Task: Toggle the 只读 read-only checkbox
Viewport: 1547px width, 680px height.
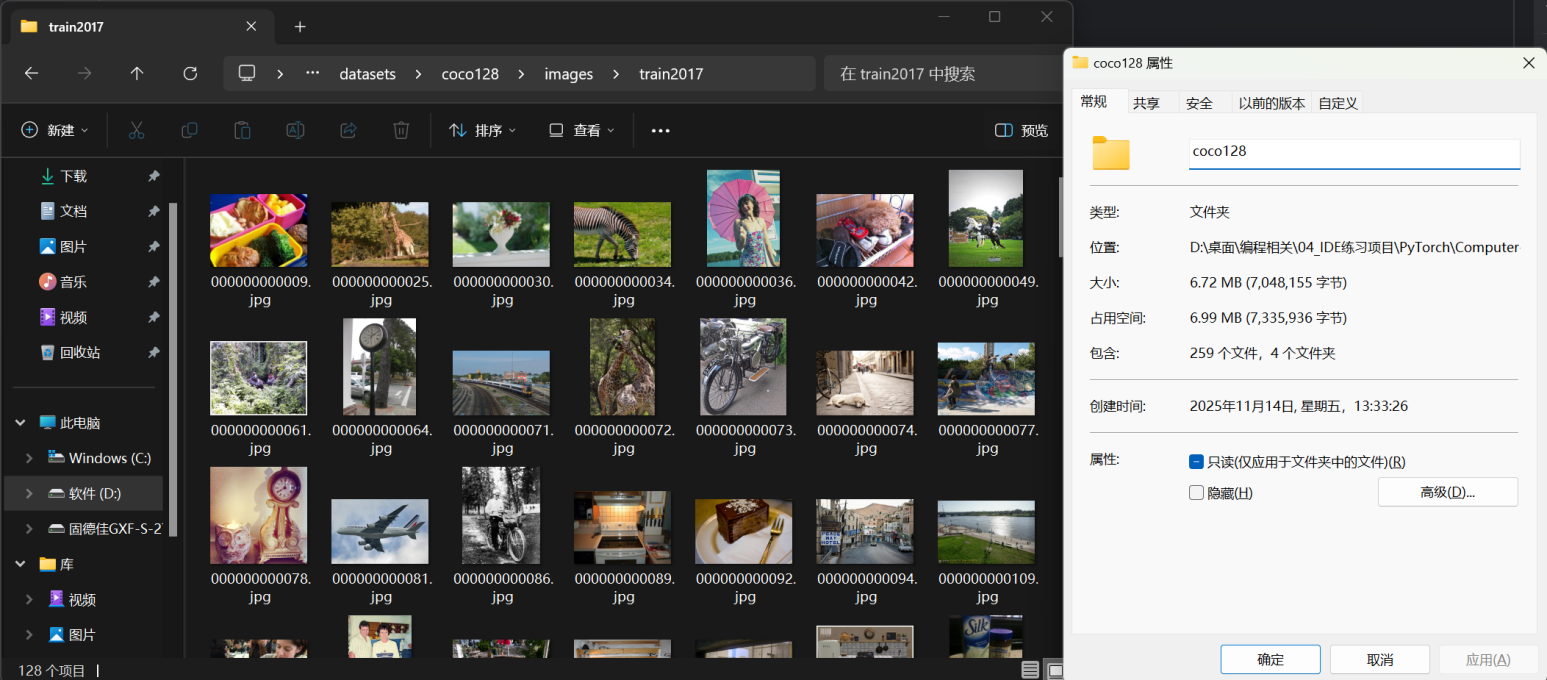Action: [1196, 462]
